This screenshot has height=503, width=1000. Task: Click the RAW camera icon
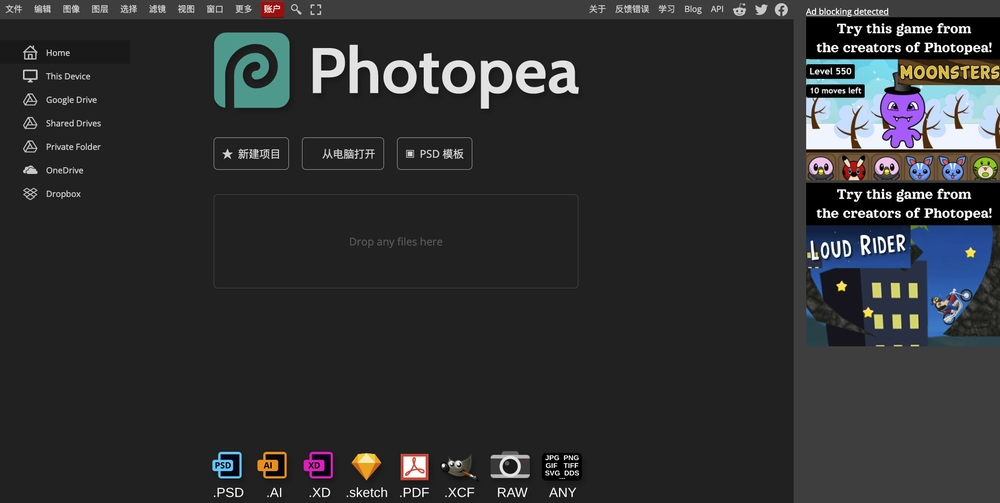coord(510,465)
